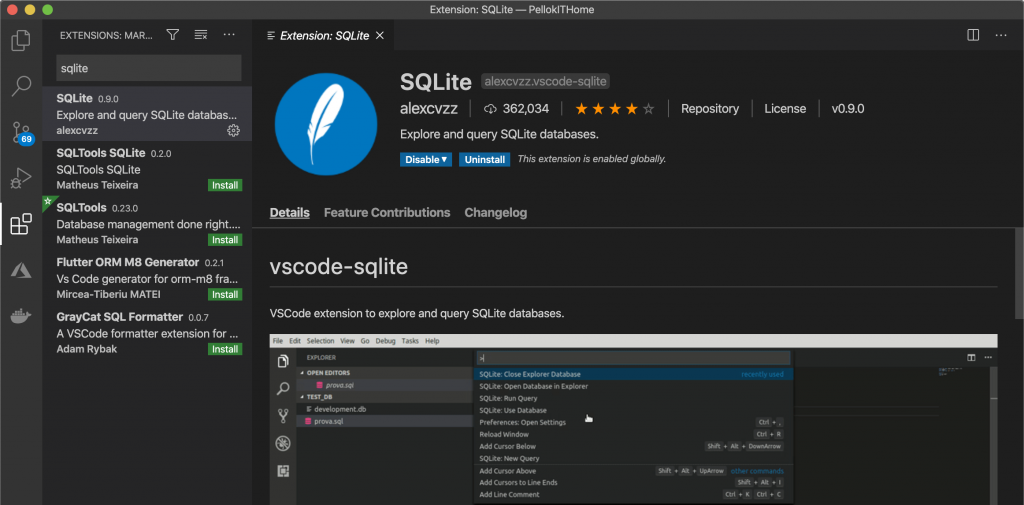Open the Azure view in activity bar
Viewport: 1024px width, 505px height.
21,270
